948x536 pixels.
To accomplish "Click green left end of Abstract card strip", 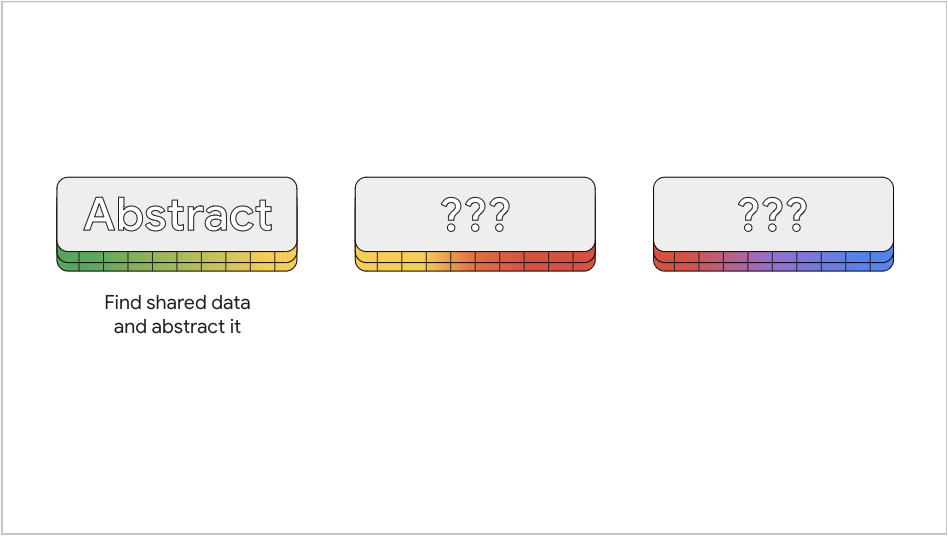I will click(x=68, y=260).
